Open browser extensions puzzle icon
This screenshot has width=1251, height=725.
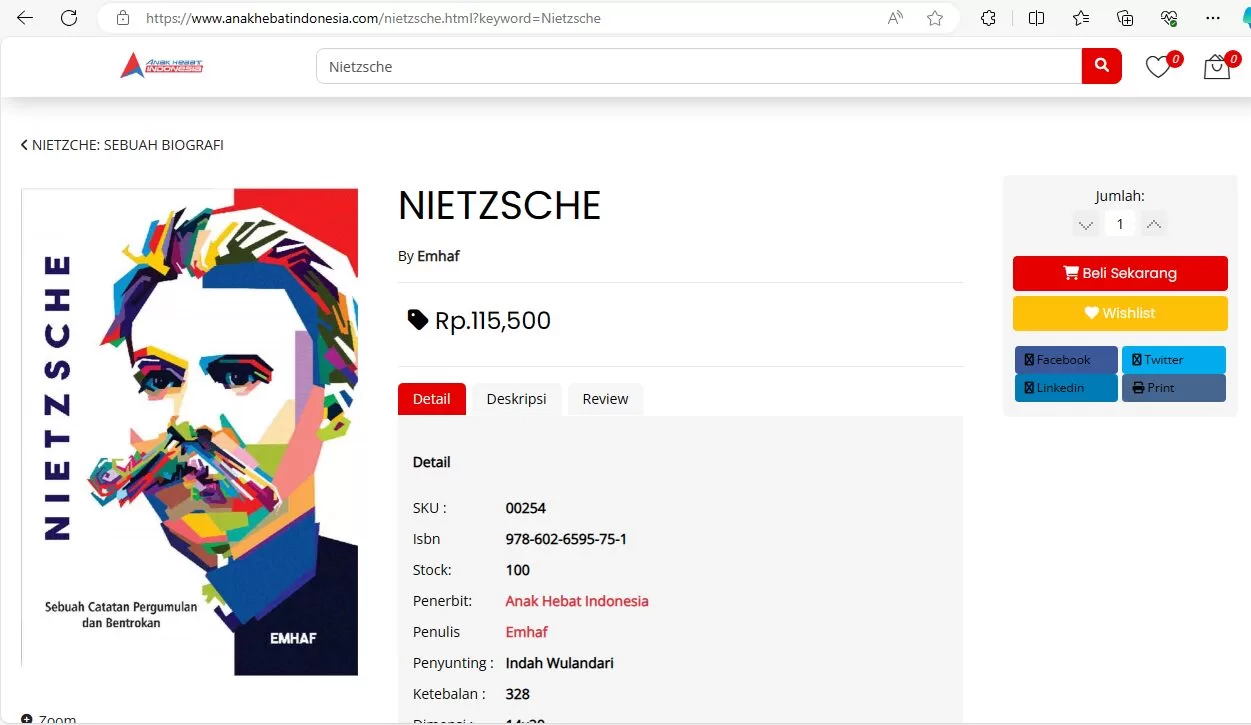pos(989,18)
